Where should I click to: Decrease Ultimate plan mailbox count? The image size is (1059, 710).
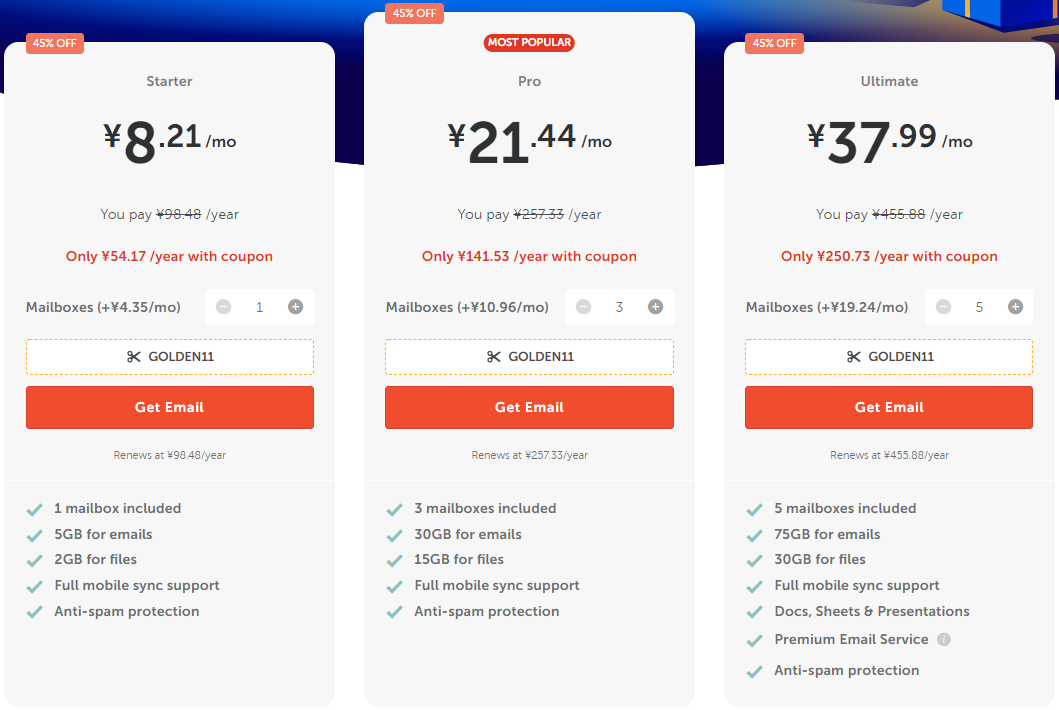tap(944, 307)
